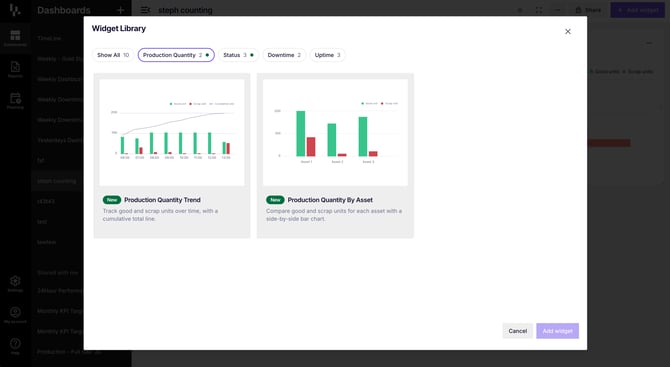Click the New badge on Production Quantity By Asset
The image size is (670, 367).
click(x=275, y=200)
